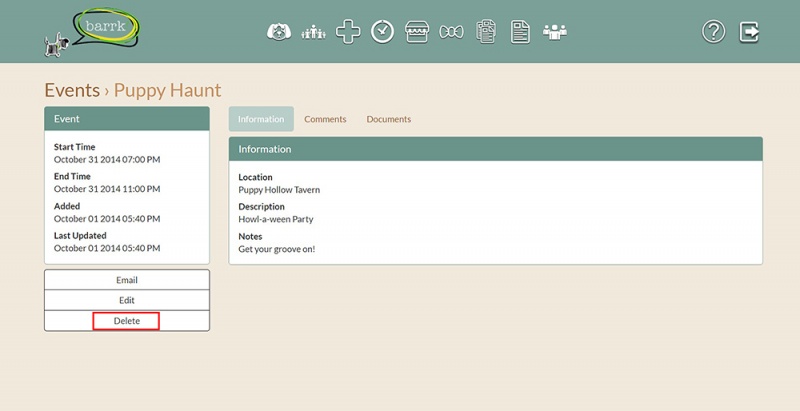Open the stacked documents icon
Image resolution: width=800 pixels, height=411 pixels.
click(486, 32)
